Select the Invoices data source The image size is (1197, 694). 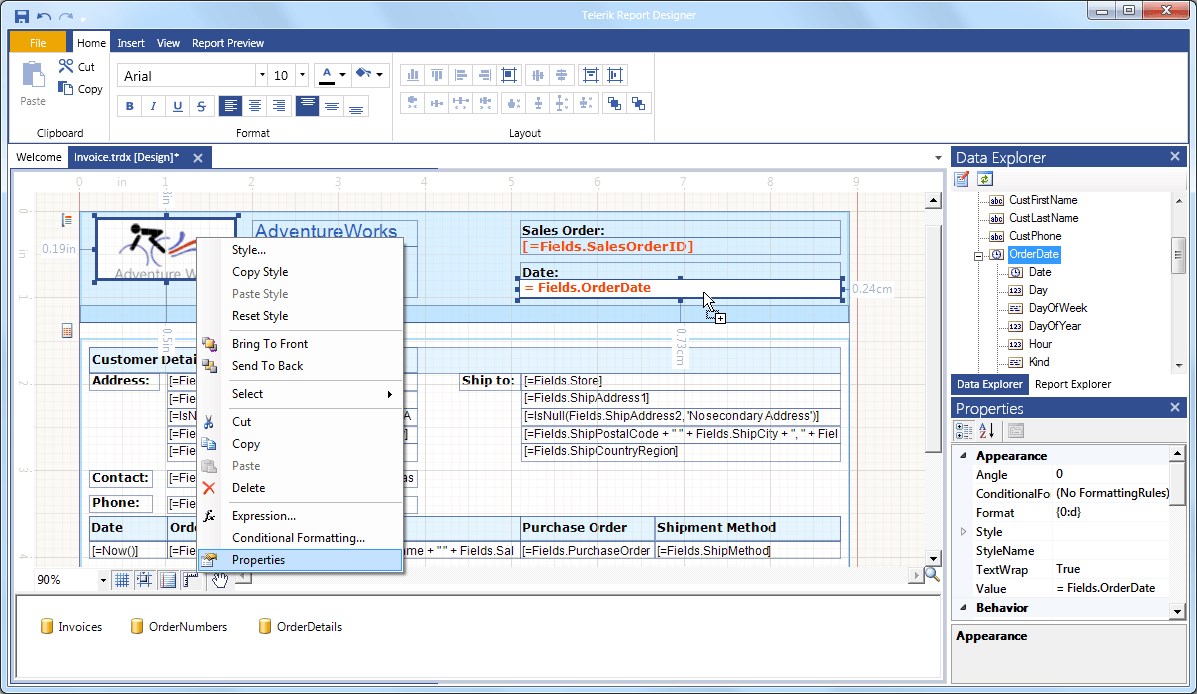pyautogui.click(x=71, y=627)
